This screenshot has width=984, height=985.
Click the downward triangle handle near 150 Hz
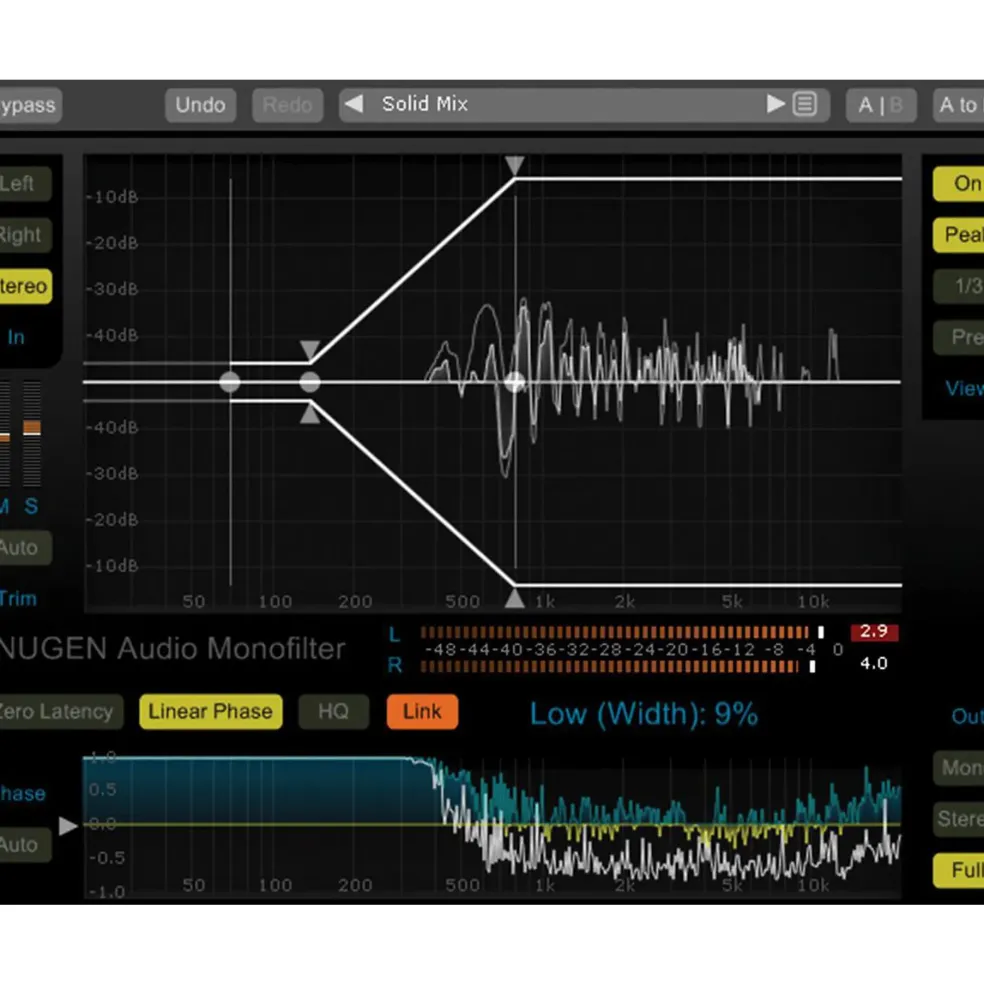pyautogui.click(x=310, y=349)
